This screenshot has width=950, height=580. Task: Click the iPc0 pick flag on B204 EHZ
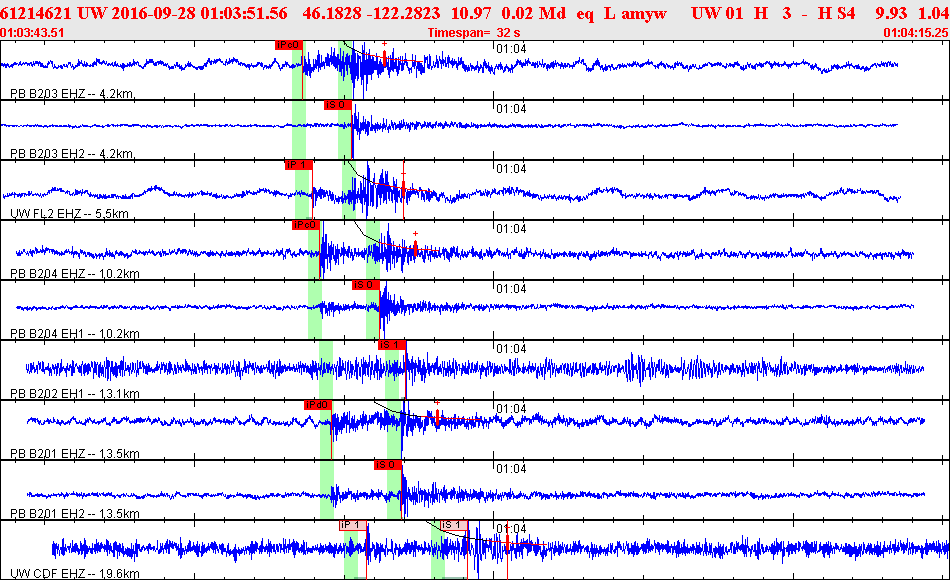(x=305, y=225)
